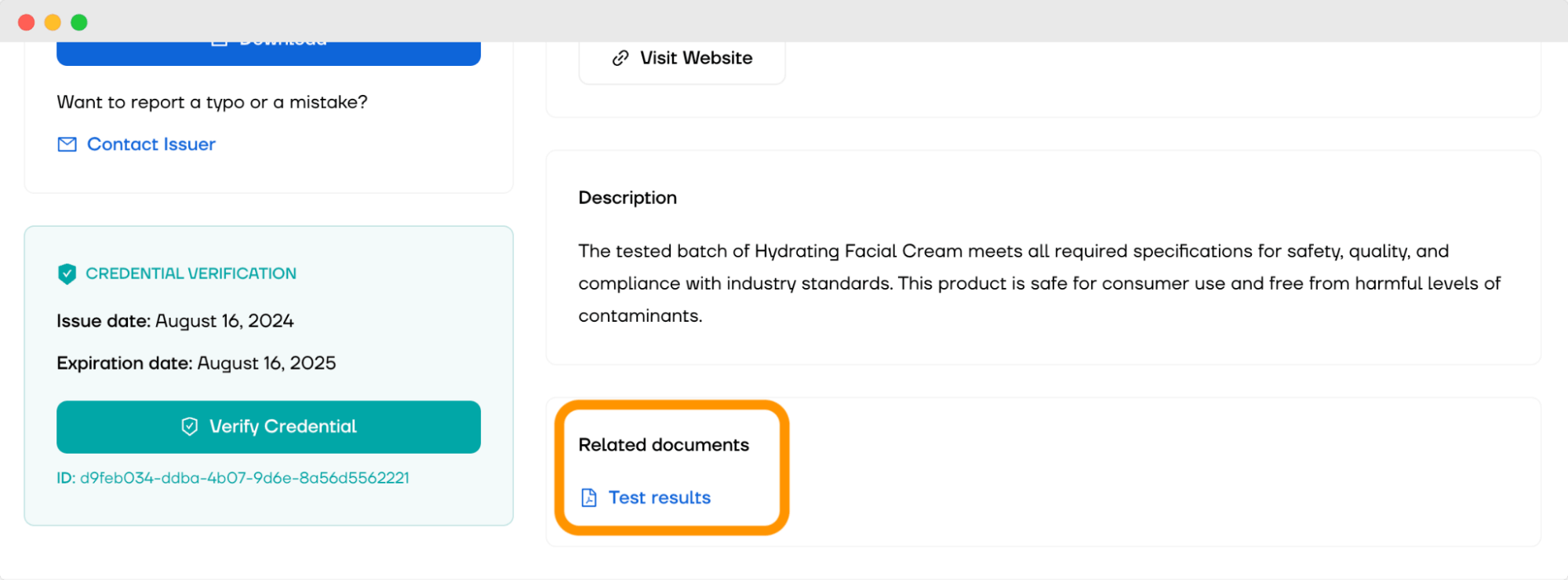Screen dimensions: 1568x580
Task: Open the Test results document link
Action: point(659,498)
